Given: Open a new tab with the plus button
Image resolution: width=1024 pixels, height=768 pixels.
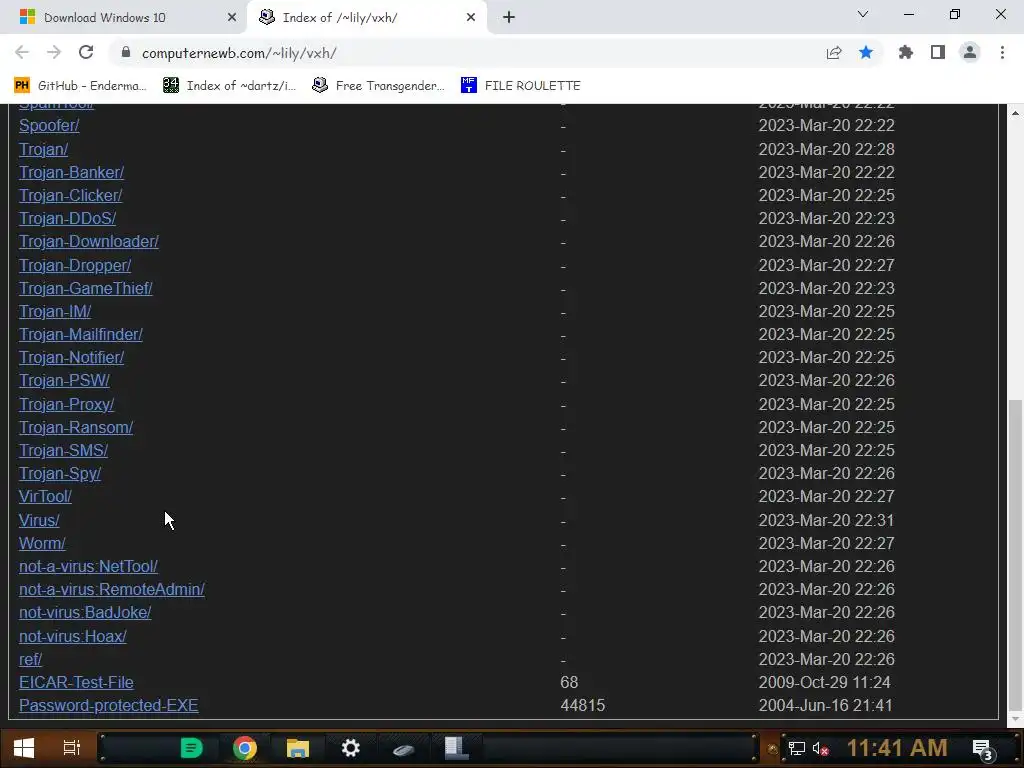Looking at the screenshot, I should click(x=509, y=18).
